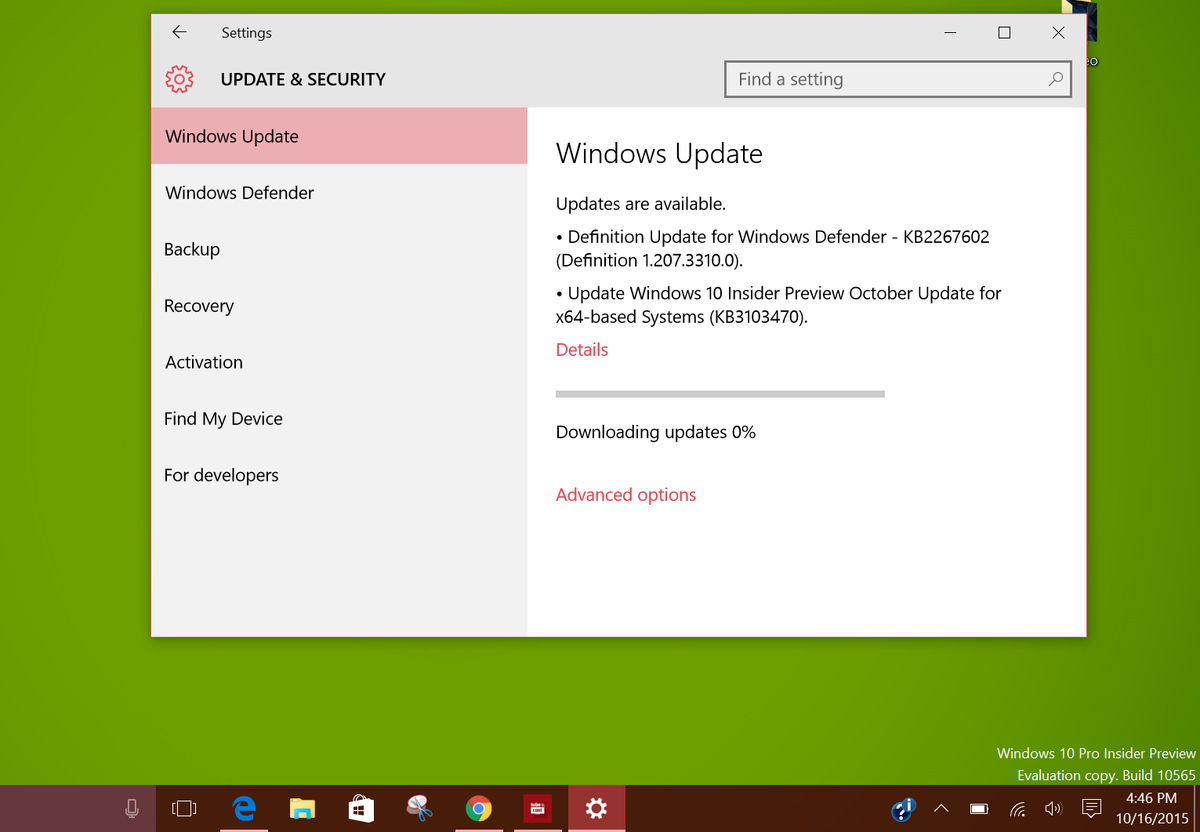Image resolution: width=1200 pixels, height=832 pixels.
Task: Click the speaker volume icon
Action: 1053,808
